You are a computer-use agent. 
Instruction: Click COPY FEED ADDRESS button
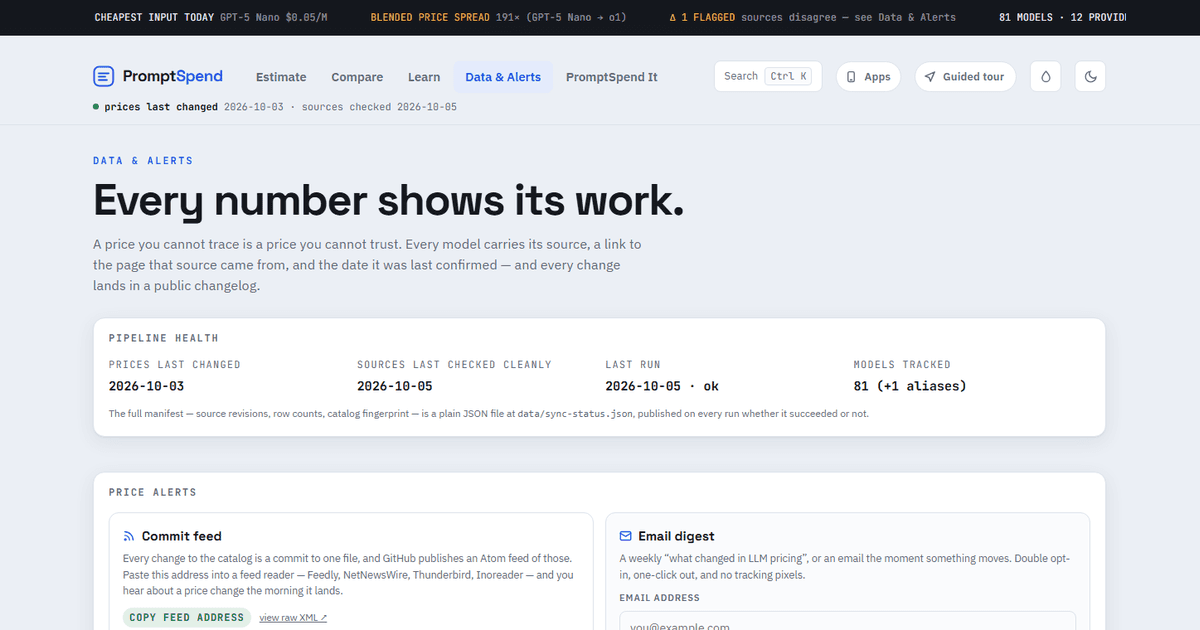click(x=187, y=617)
